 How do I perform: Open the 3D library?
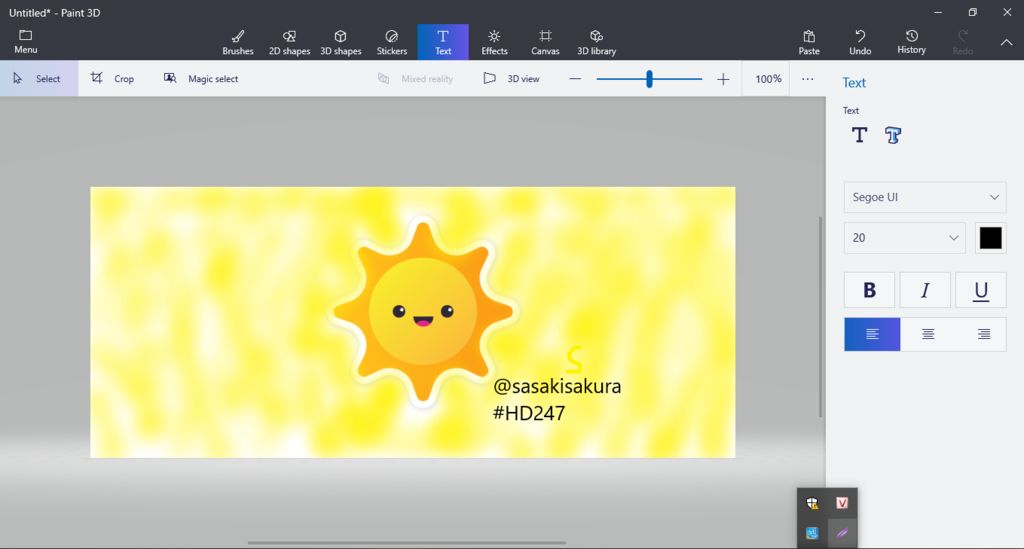click(x=596, y=42)
